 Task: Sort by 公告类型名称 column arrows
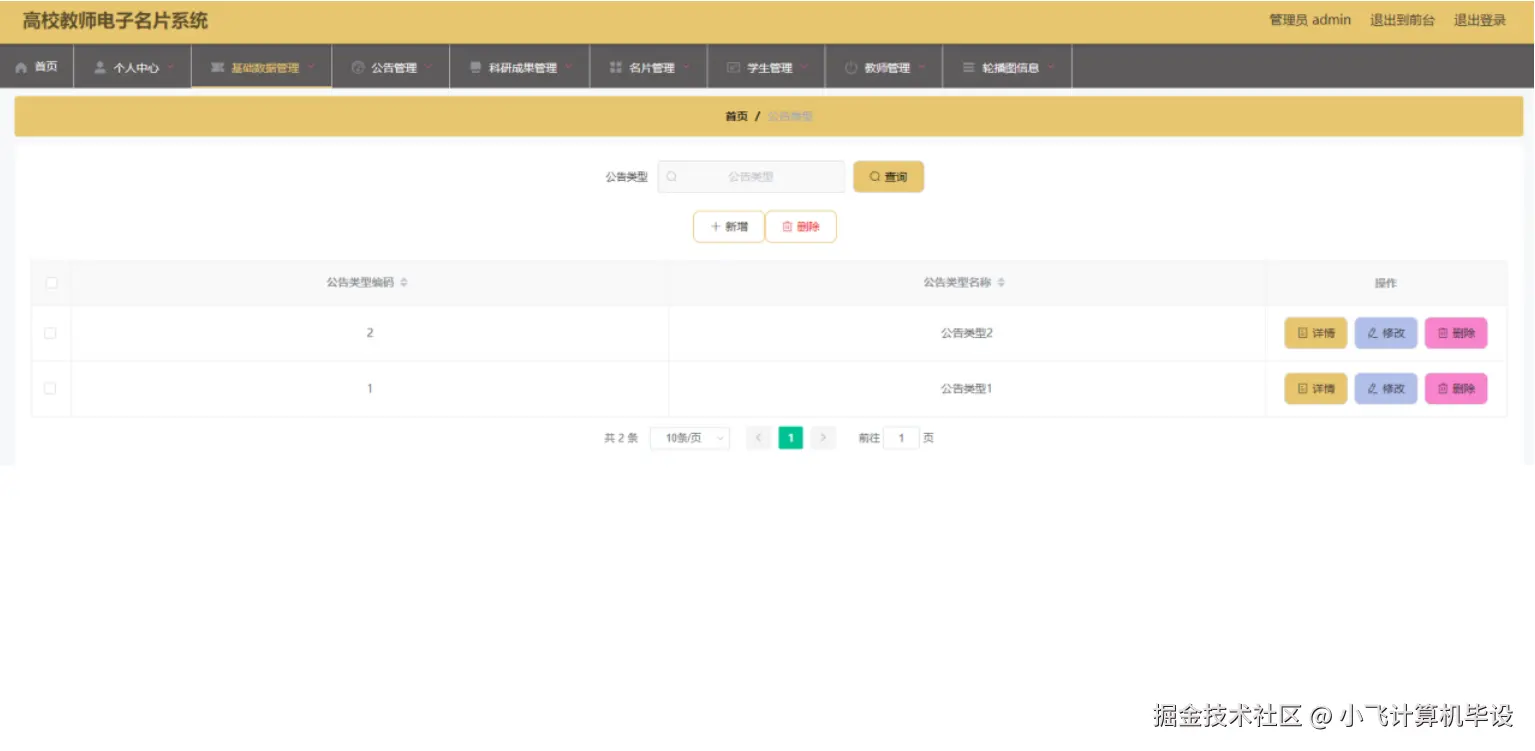[1001, 283]
